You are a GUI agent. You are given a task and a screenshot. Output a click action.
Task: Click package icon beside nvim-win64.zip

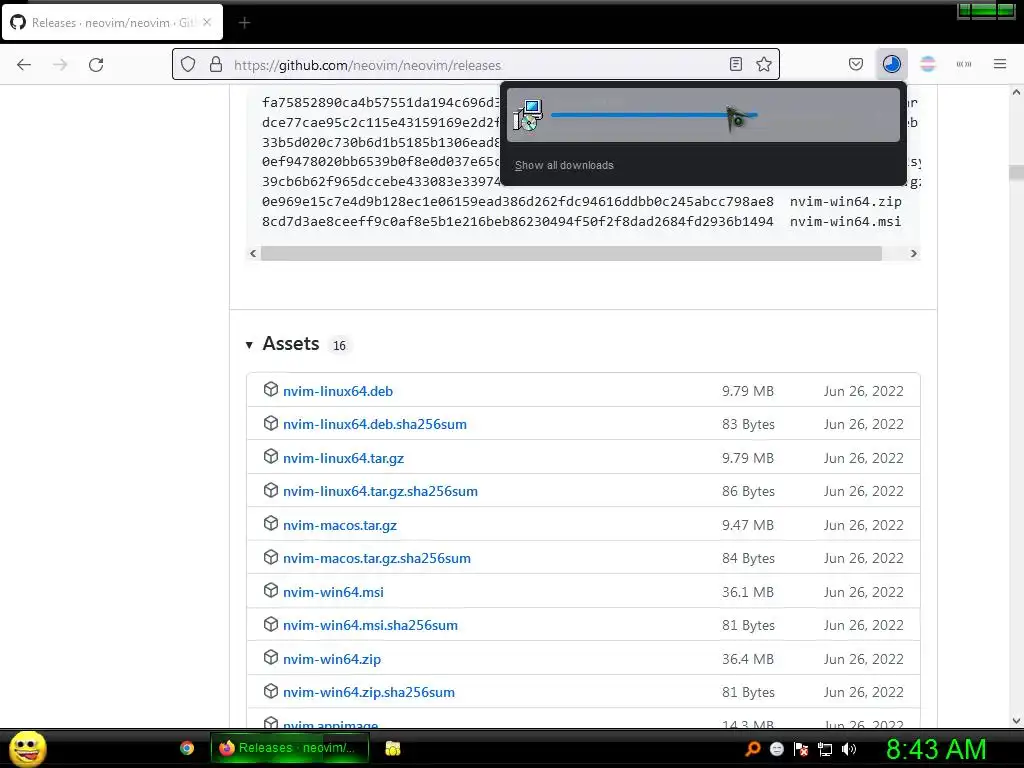point(270,658)
